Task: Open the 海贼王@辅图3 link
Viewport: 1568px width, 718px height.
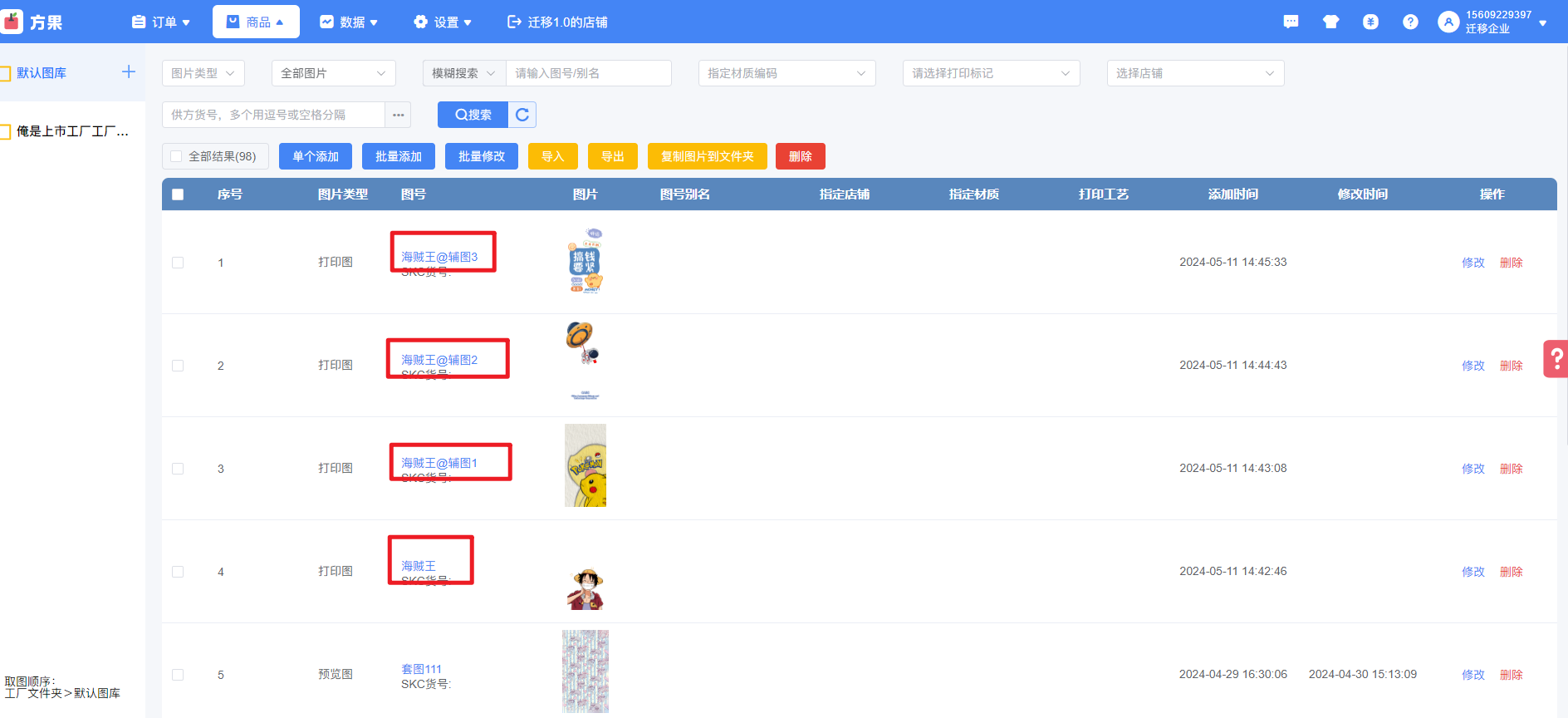Action: (439, 257)
